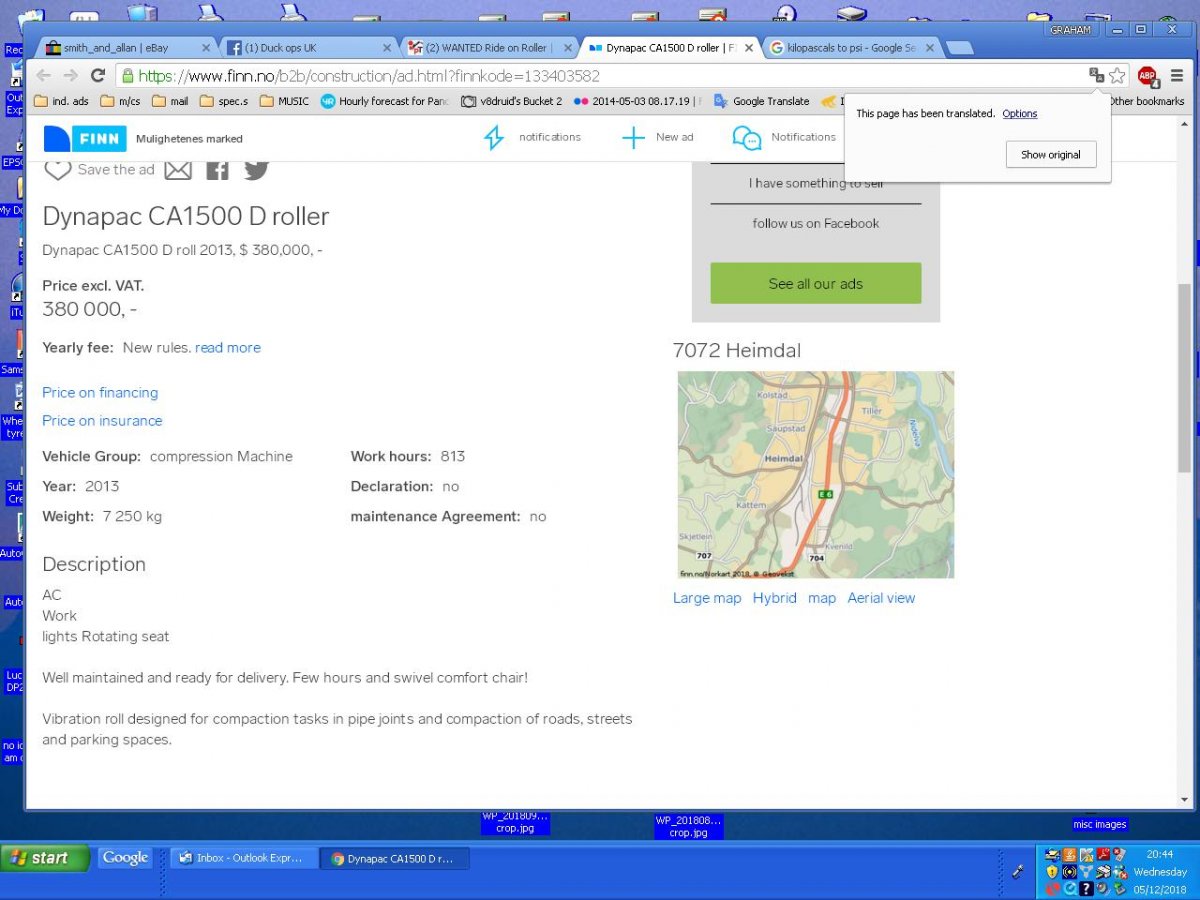
Task: Click the translate icon in address bar
Action: click(1096, 76)
